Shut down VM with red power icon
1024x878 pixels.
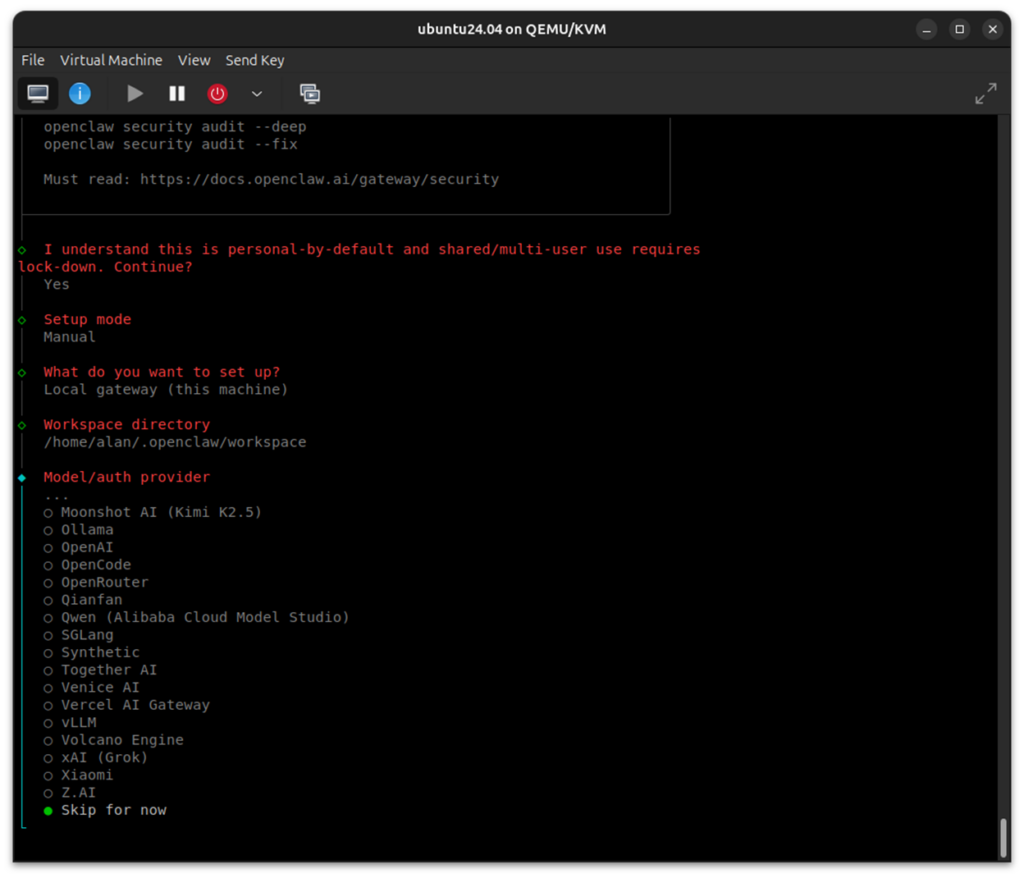click(x=217, y=94)
